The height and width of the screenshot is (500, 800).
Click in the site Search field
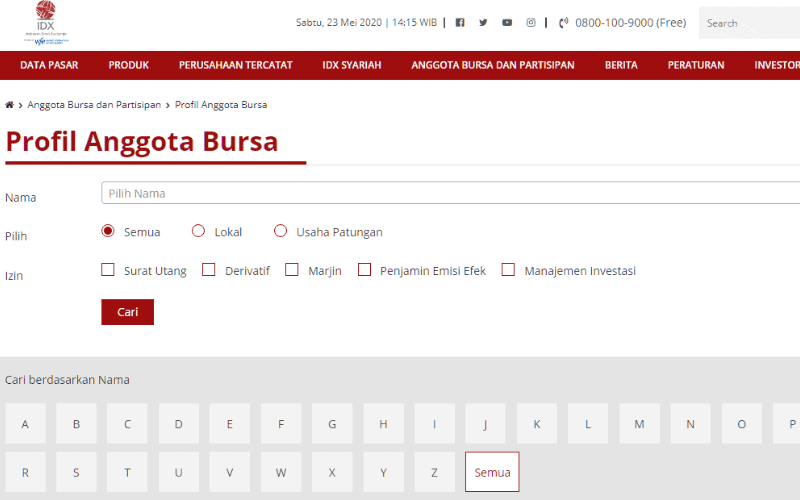point(749,23)
